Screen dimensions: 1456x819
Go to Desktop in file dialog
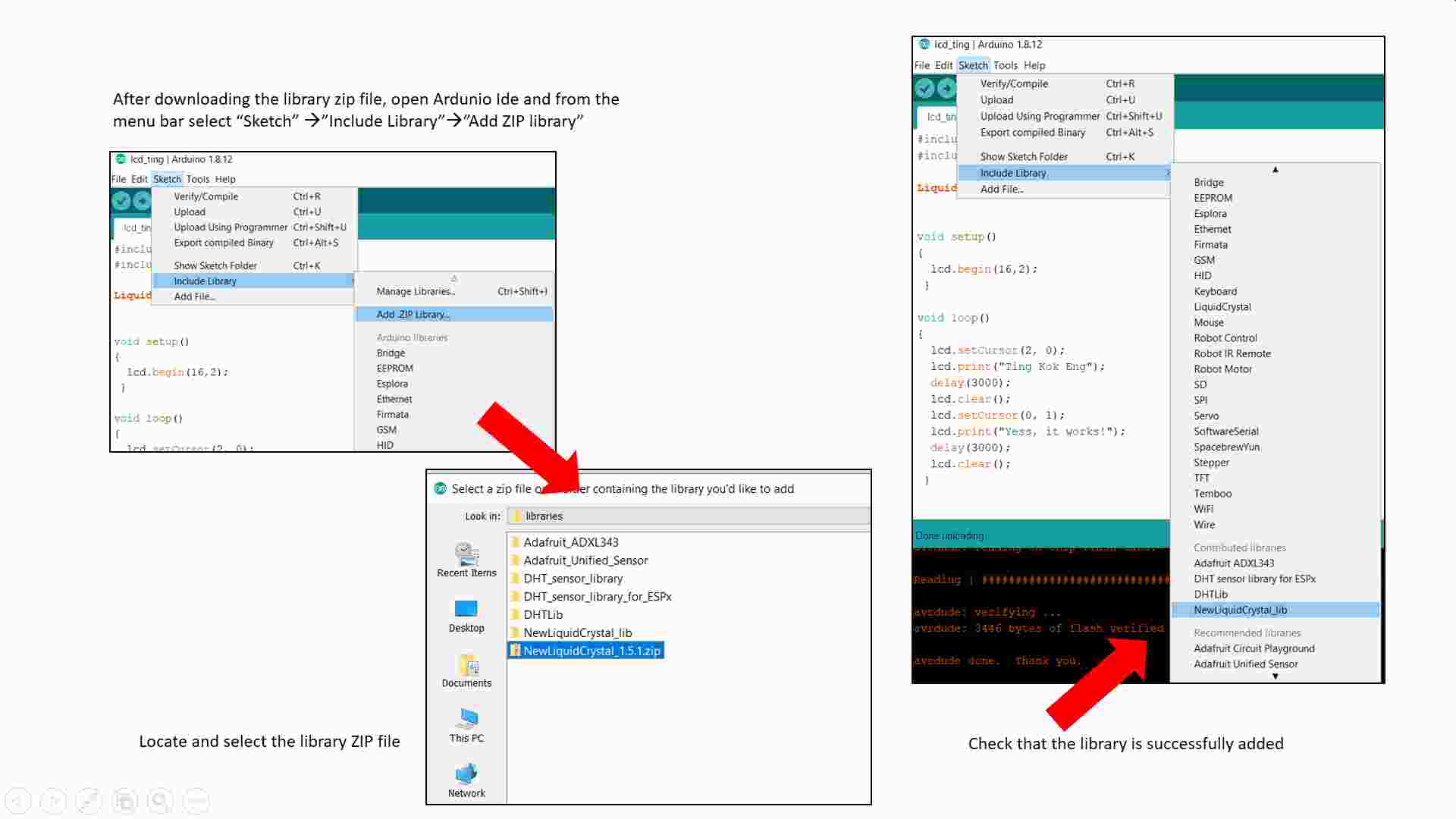point(466,616)
